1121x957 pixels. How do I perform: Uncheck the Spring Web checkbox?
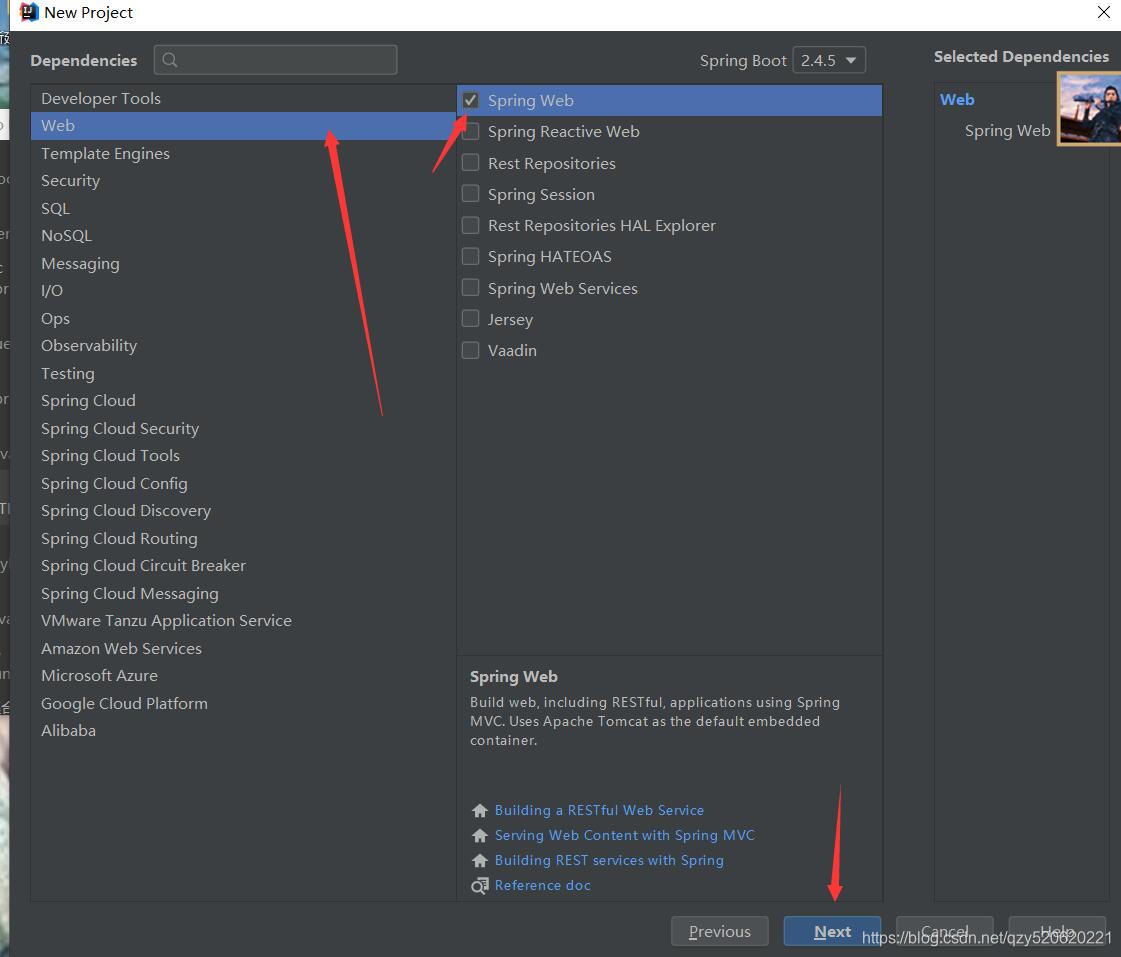coord(470,100)
